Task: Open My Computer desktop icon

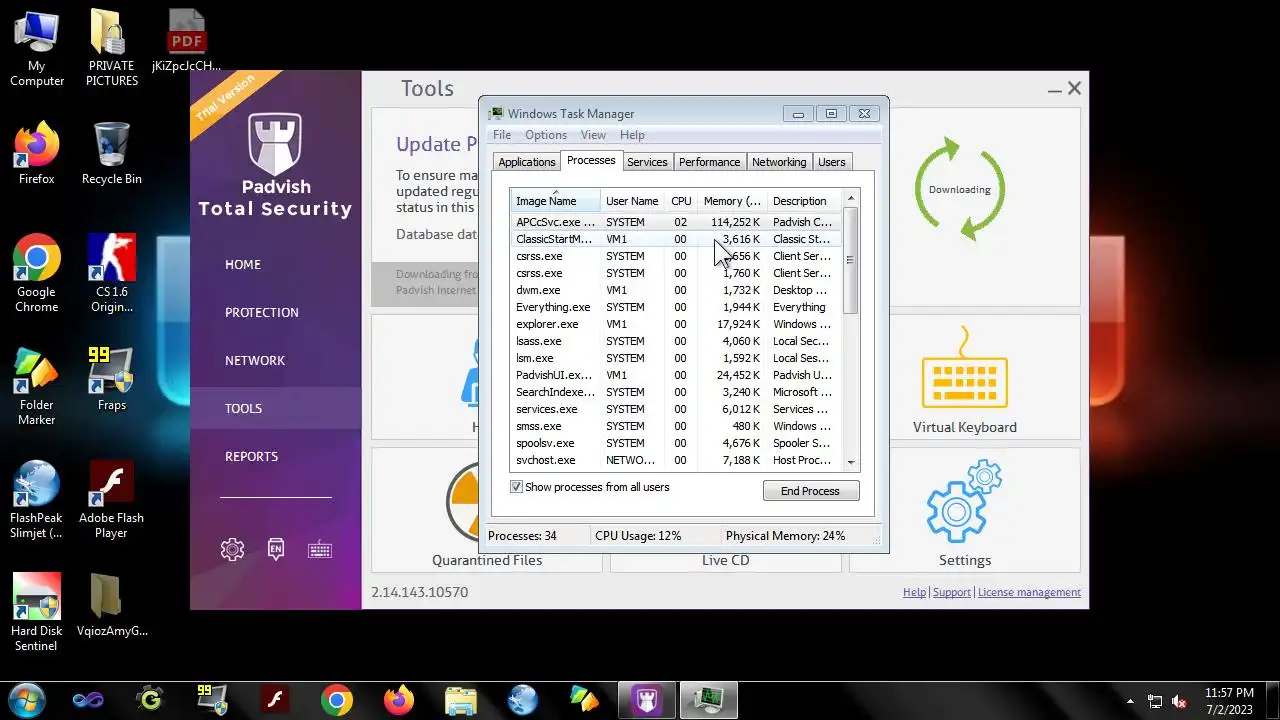Action: [x=37, y=48]
